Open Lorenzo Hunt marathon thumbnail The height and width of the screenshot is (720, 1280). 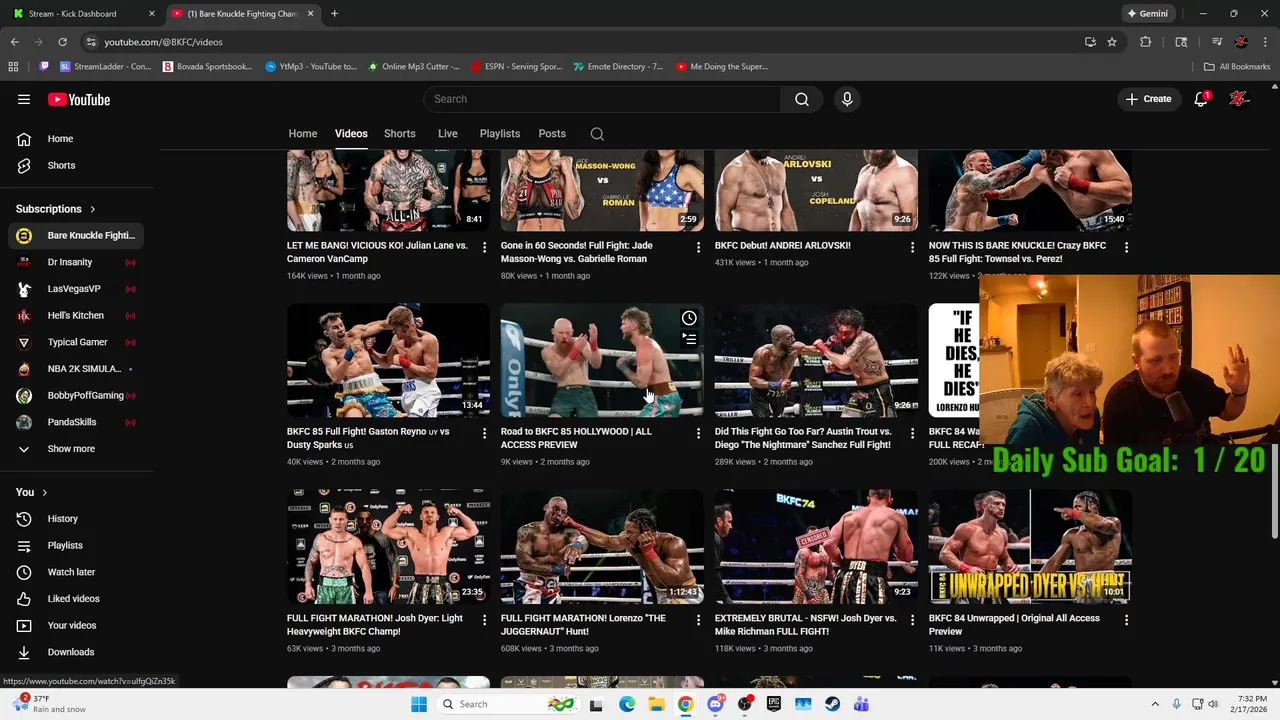click(602, 546)
